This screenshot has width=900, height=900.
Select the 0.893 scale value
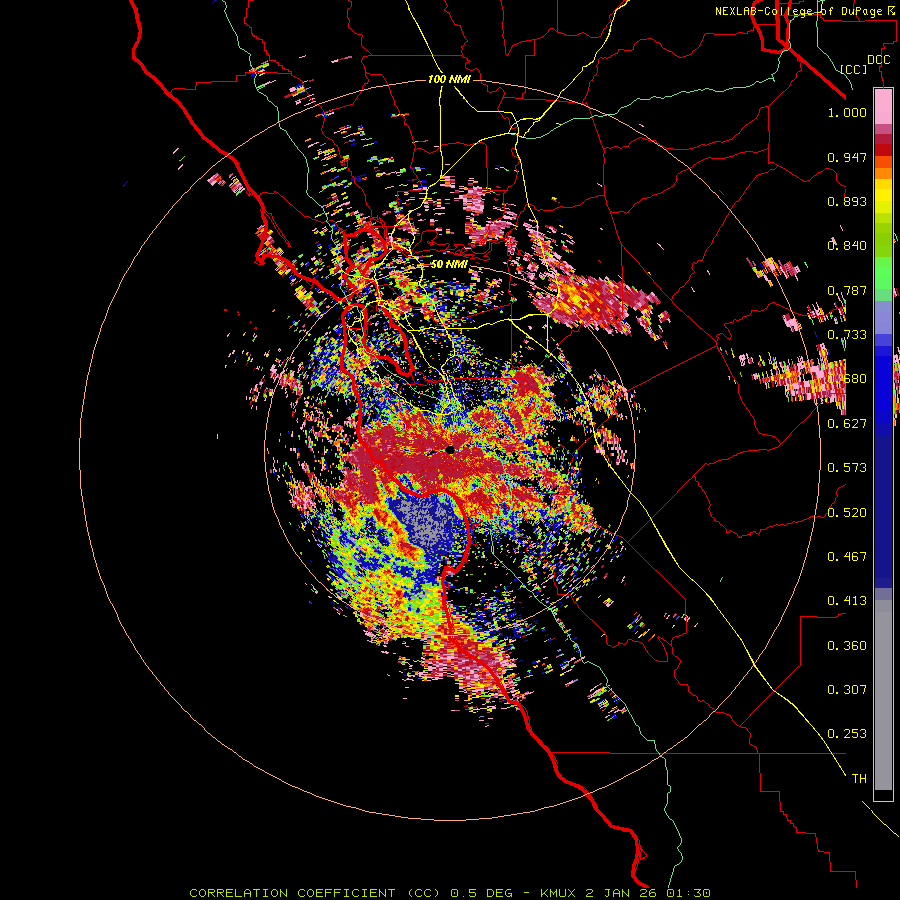click(847, 201)
